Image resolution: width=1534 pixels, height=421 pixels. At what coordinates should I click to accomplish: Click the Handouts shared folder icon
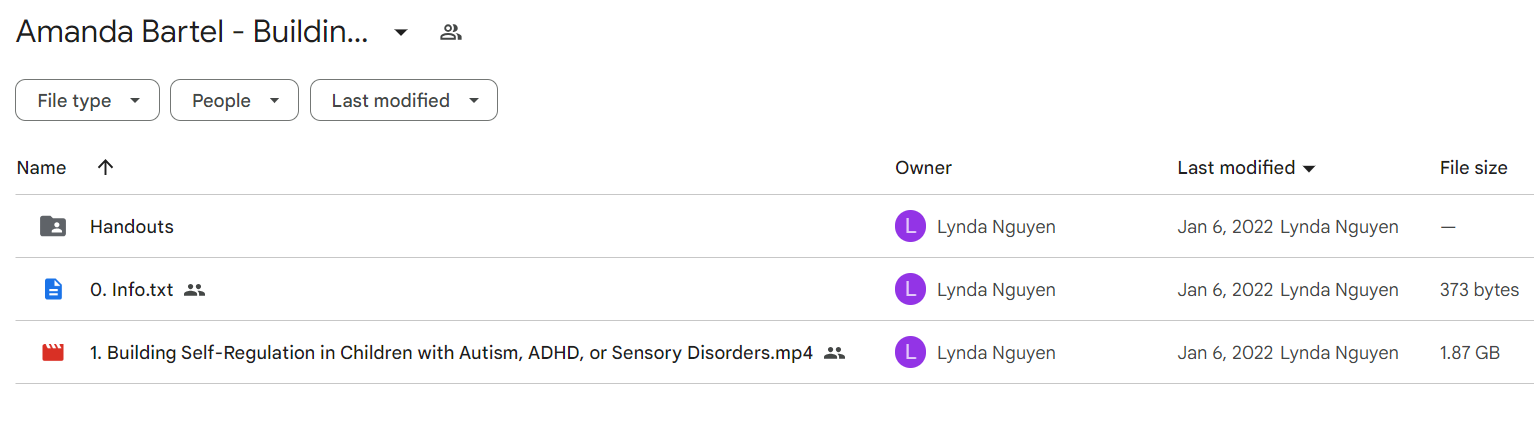[x=53, y=227]
